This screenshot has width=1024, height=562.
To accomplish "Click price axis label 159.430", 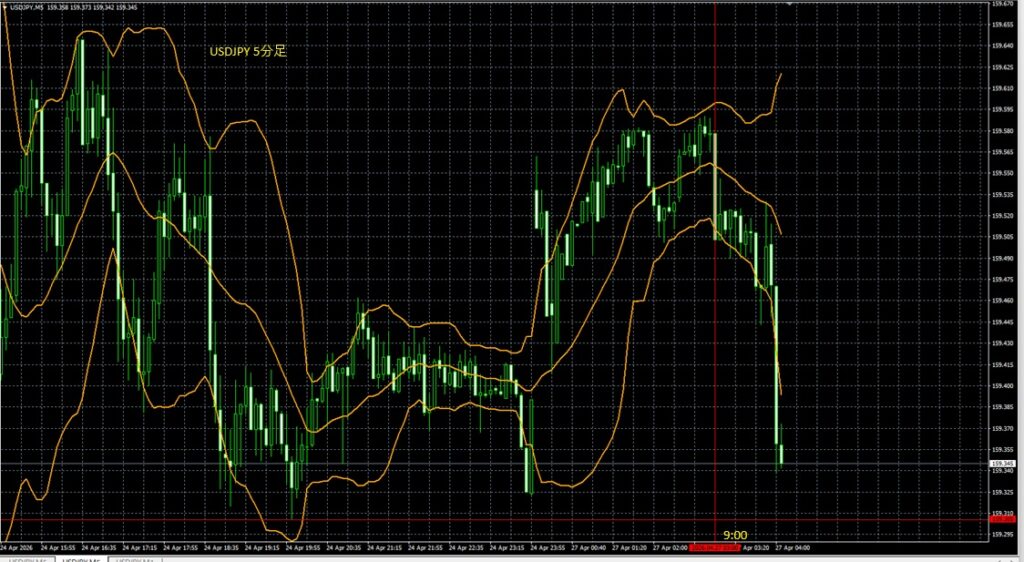I will coord(1002,343).
